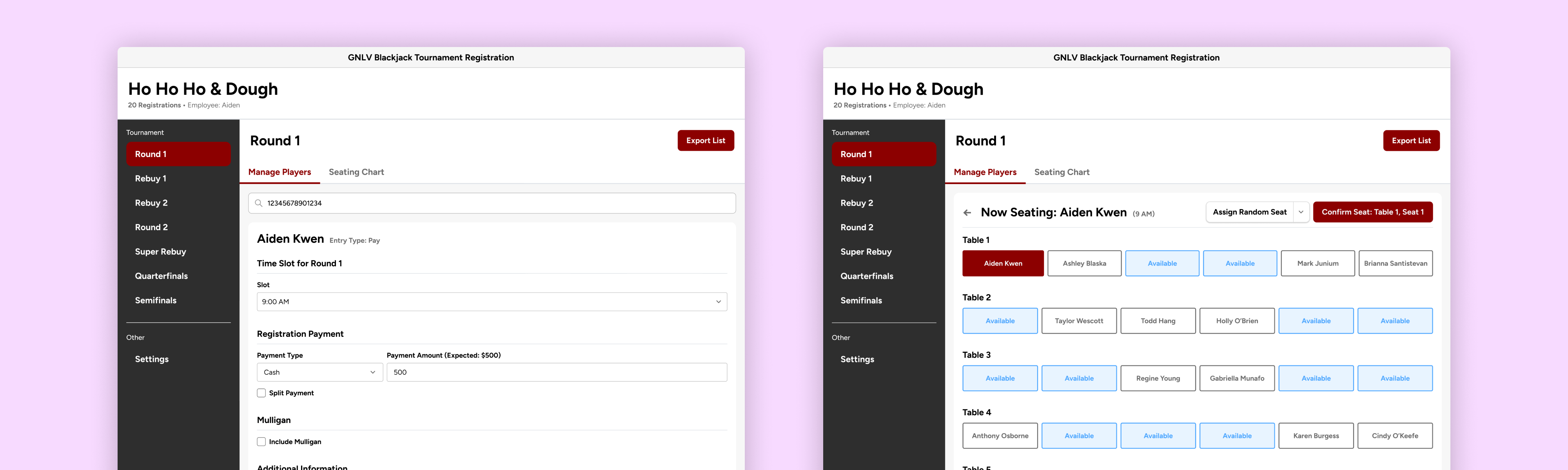1568x470 pixels.
Task: Click Export List button in left window
Action: 706,141
